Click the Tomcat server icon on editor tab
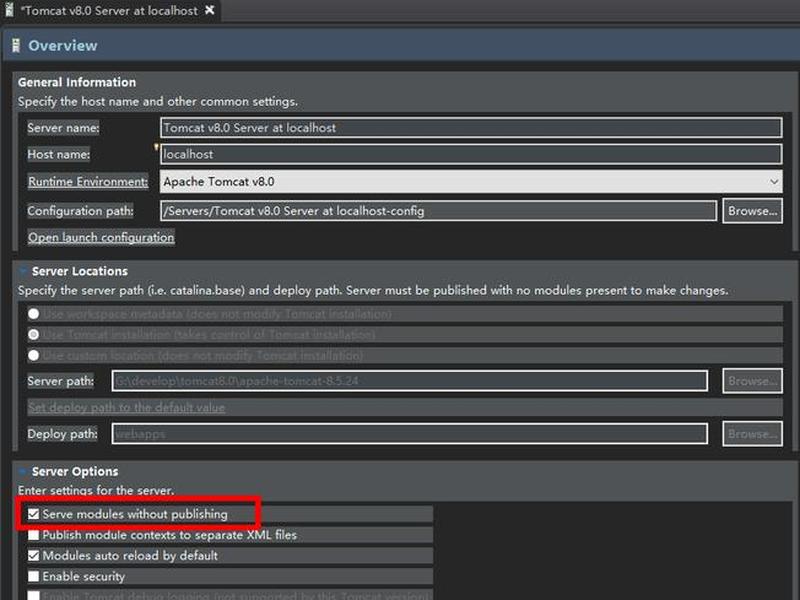This screenshot has width=800, height=600. coord(9,10)
